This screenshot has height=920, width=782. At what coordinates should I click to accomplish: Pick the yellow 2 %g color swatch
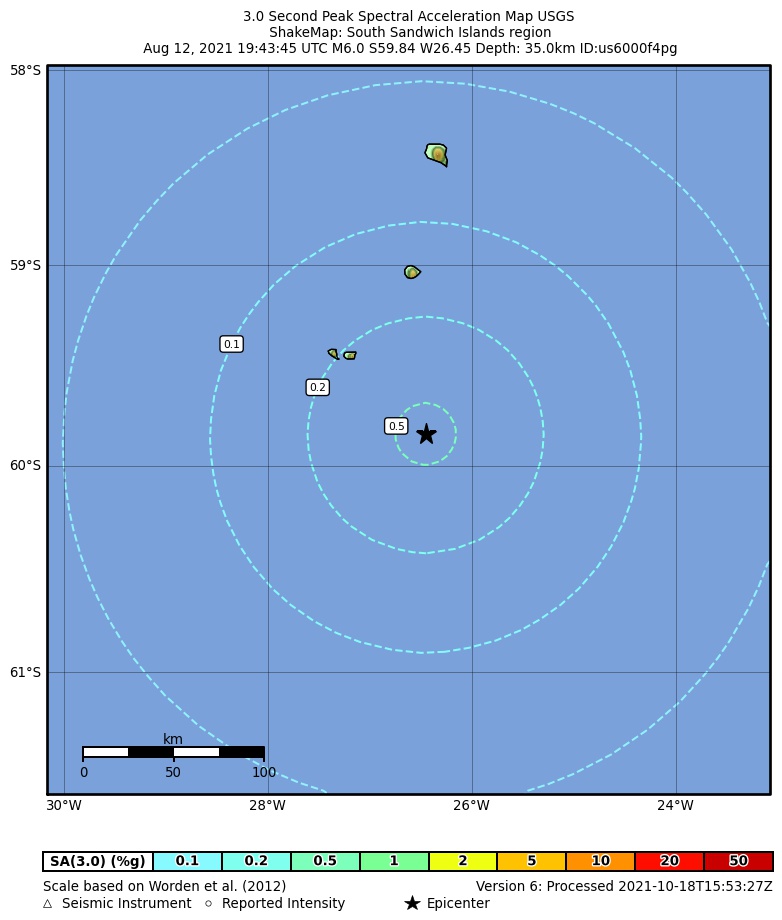tap(462, 861)
